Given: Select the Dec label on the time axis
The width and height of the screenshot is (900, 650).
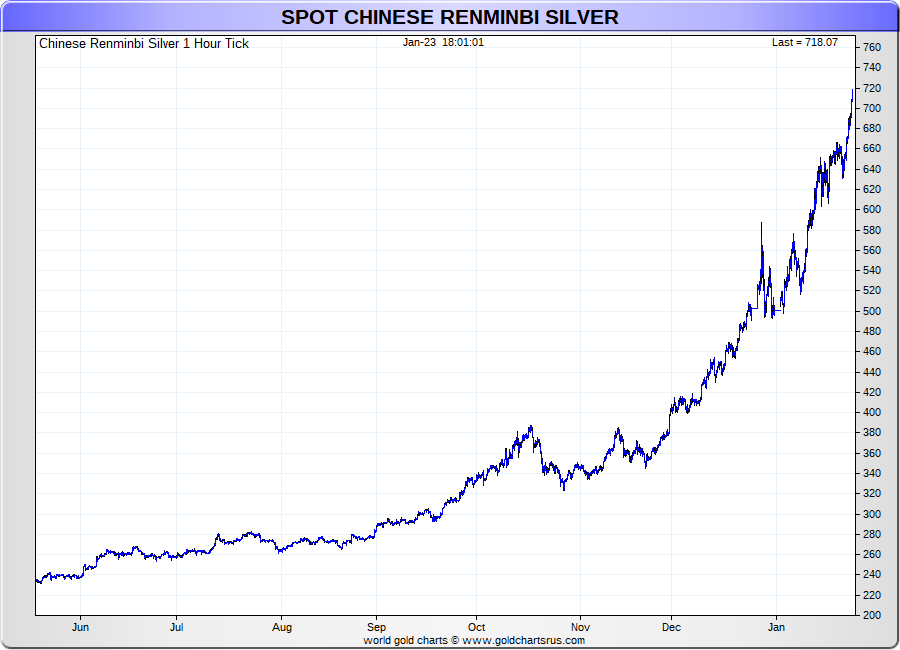Looking at the screenshot, I should point(671,628).
